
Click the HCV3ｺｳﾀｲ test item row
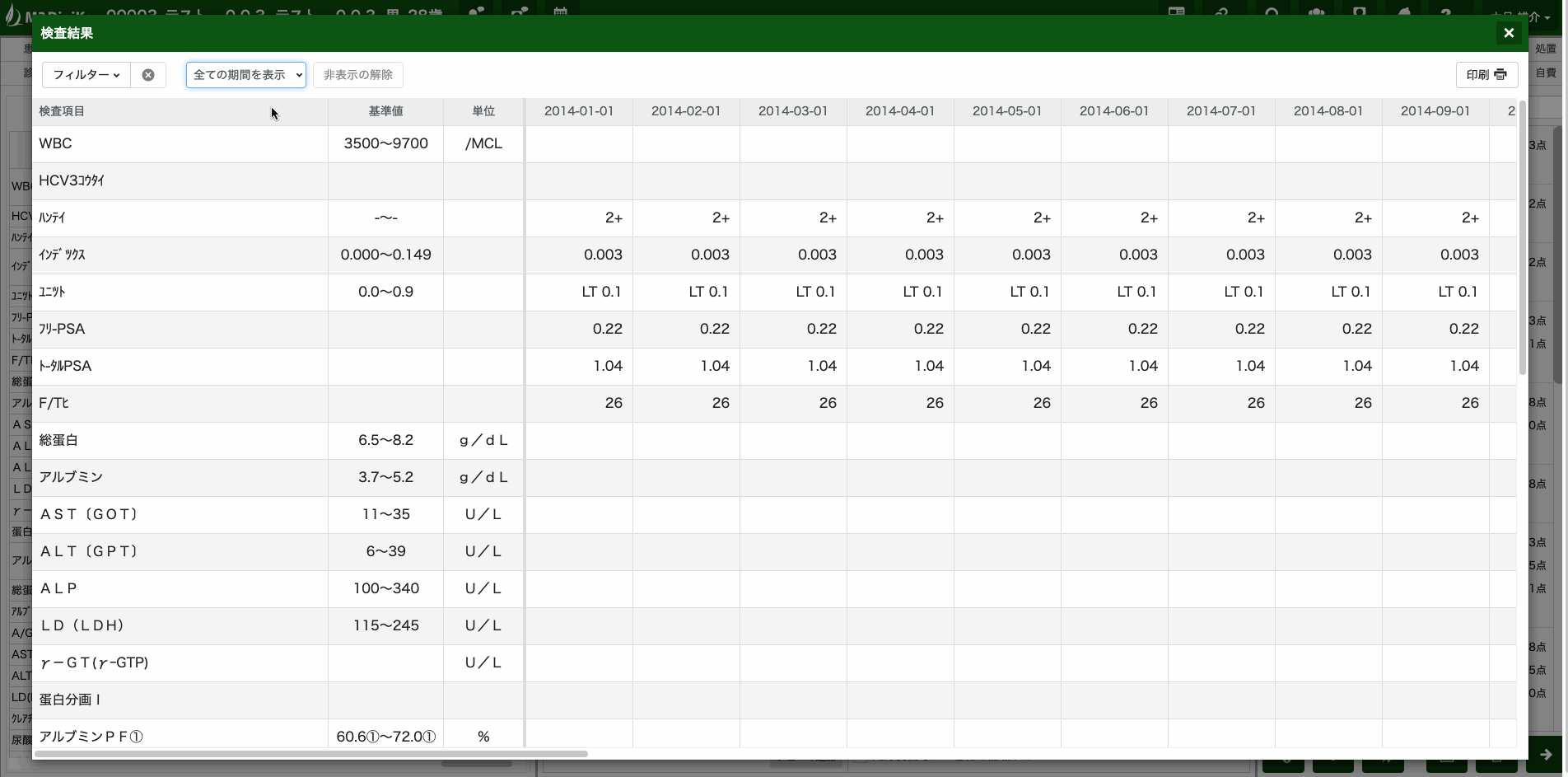774,180
